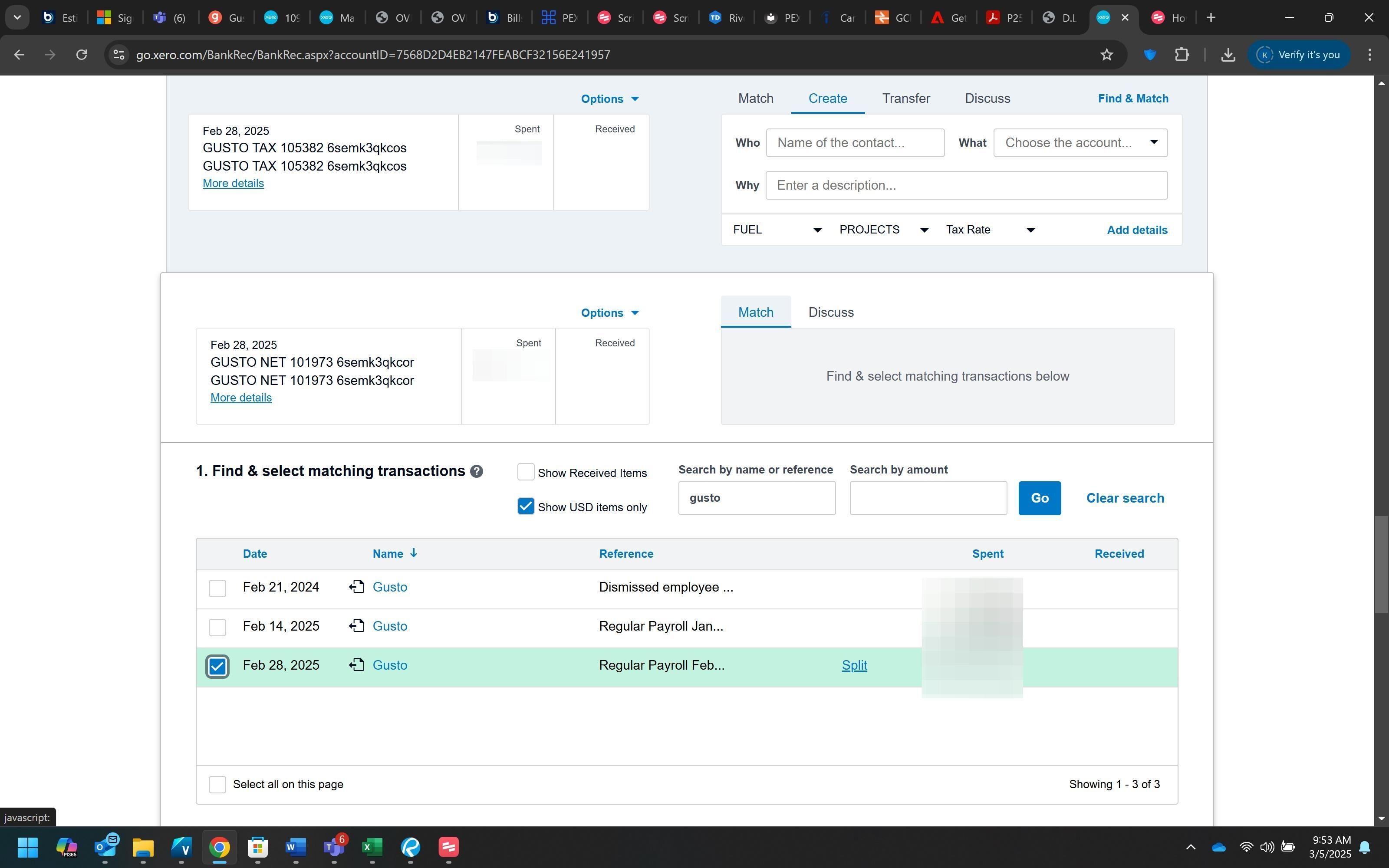Enable Show Received Items checkbox
1389x868 pixels.
click(x=525, y=472)
